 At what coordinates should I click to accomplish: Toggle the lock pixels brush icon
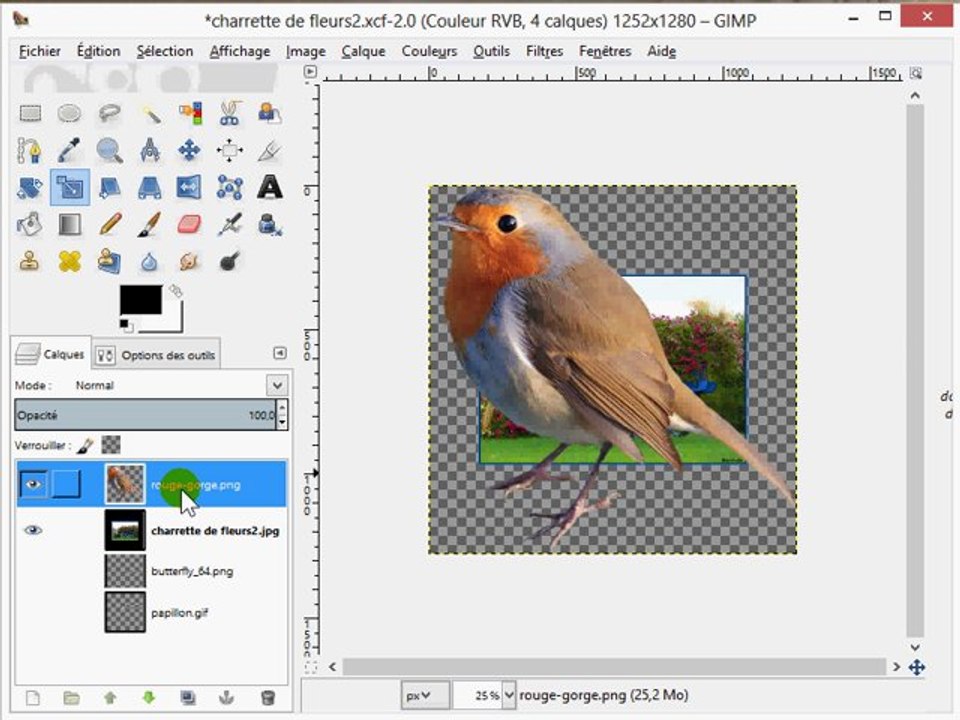pyautogui.click(x=86, y=446)
